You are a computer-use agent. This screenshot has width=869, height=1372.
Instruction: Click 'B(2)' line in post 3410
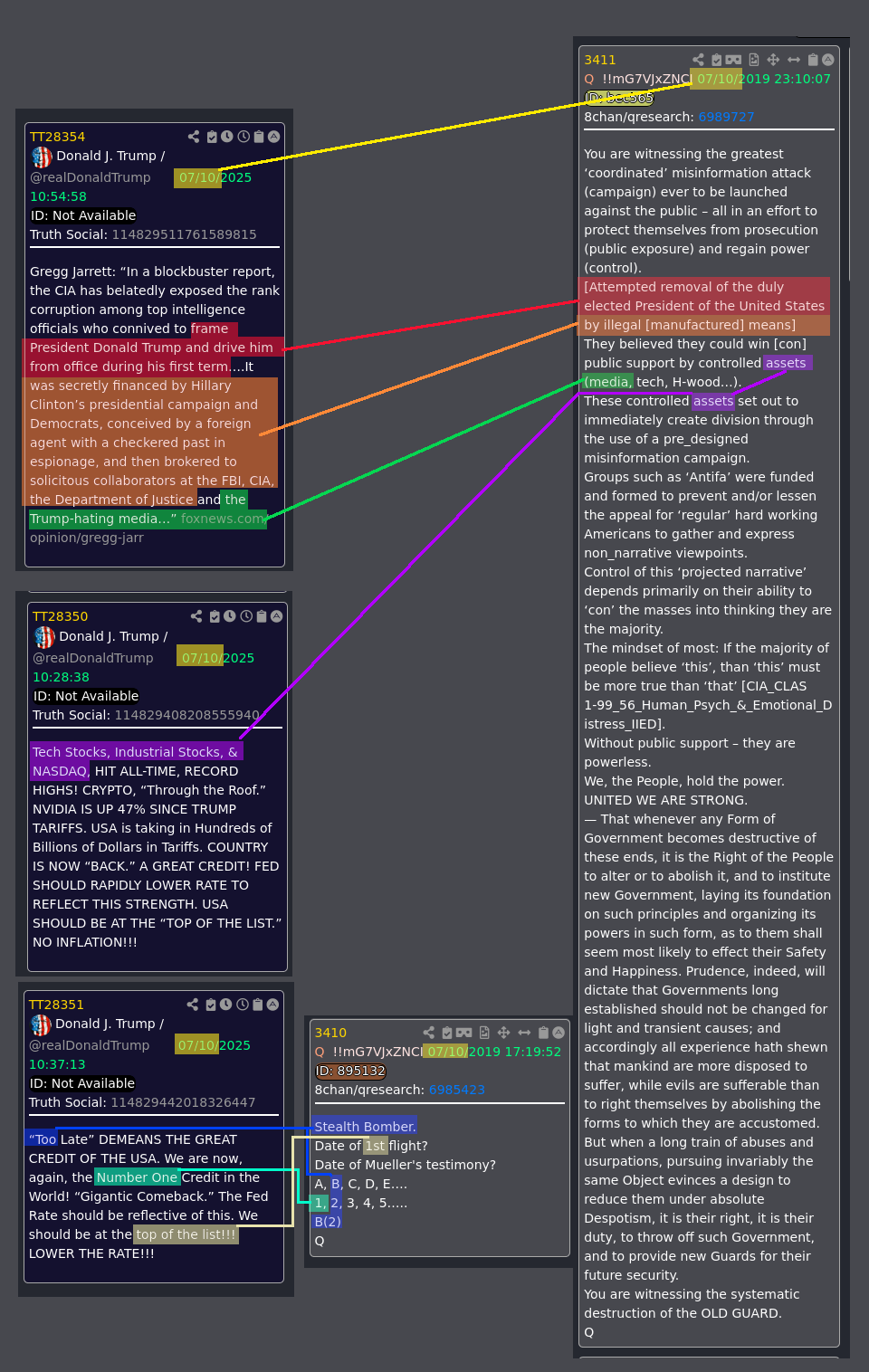[x=328, y=1222]
